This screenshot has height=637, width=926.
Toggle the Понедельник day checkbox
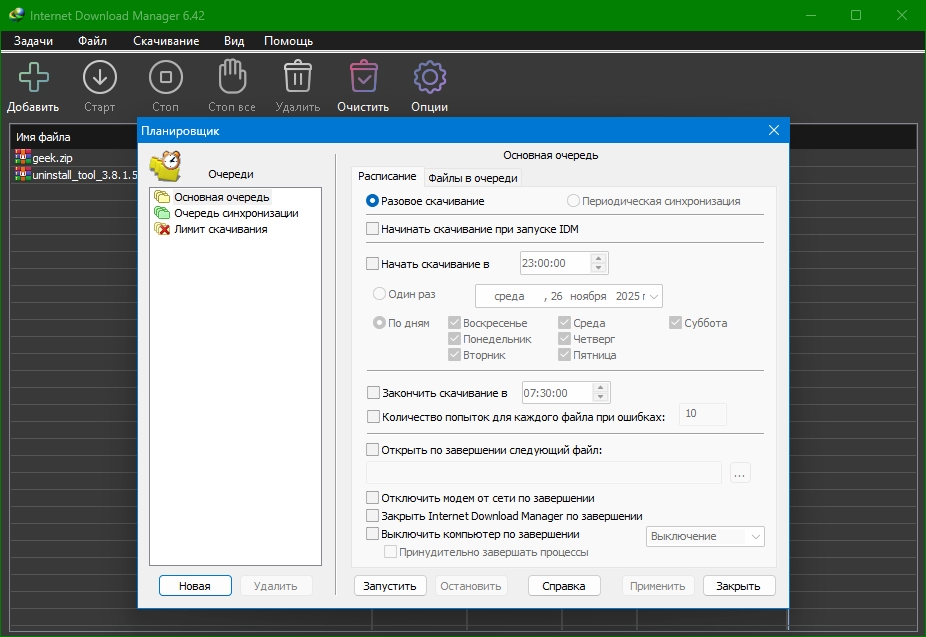click(454, 339)
